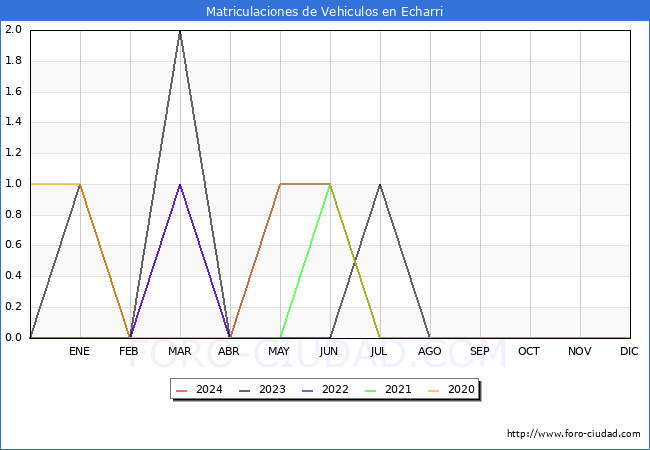The height and width of the screenshot is (450, 650).
Task: Click the 2022 blue peak at March
Action: tap(180, 184)
